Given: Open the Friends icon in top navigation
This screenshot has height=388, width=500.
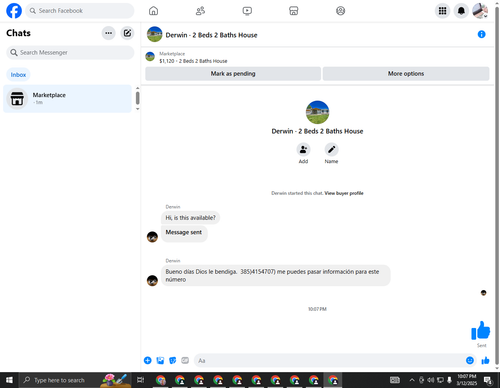Looking at the screenshot, I should (x=200, y=11).
